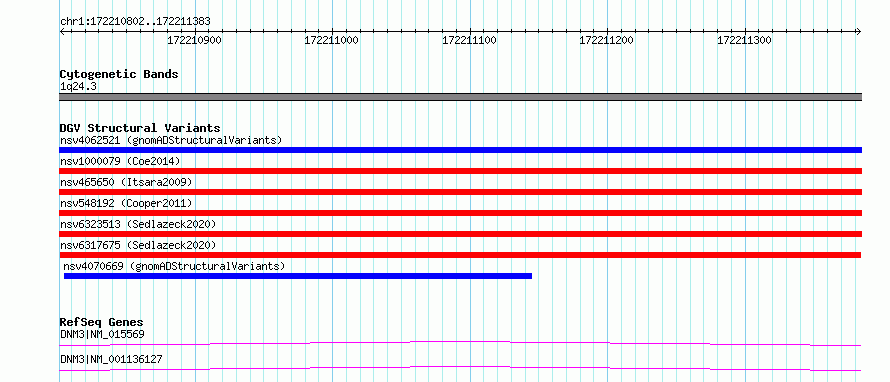
Task: Select the DGV Structural Variants track heading
Action: click(140, 128)
